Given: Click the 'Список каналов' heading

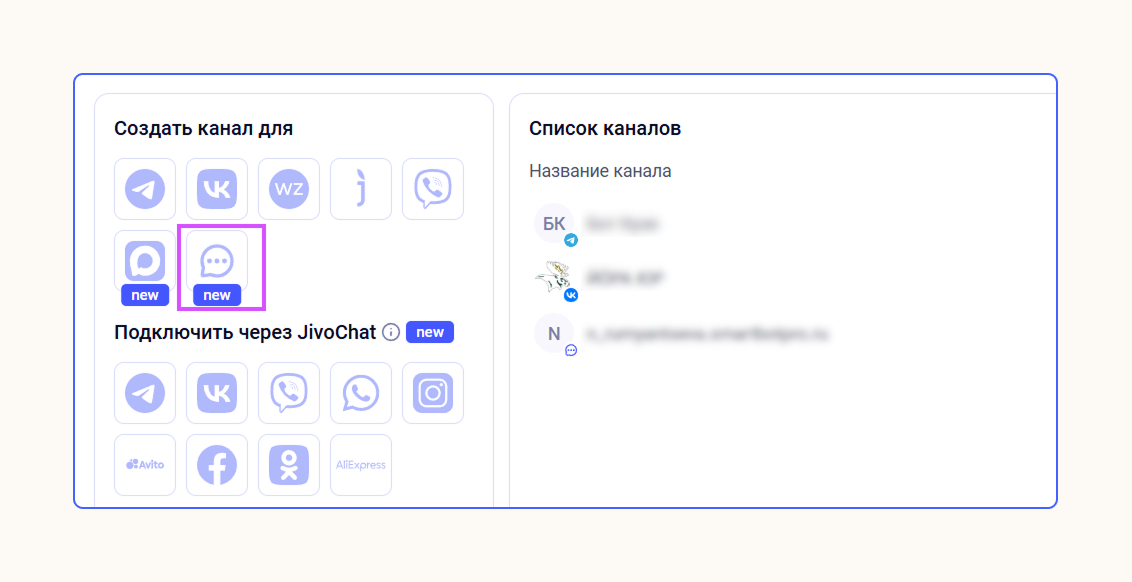Looking at the screenshot, I should coord(605,129).
